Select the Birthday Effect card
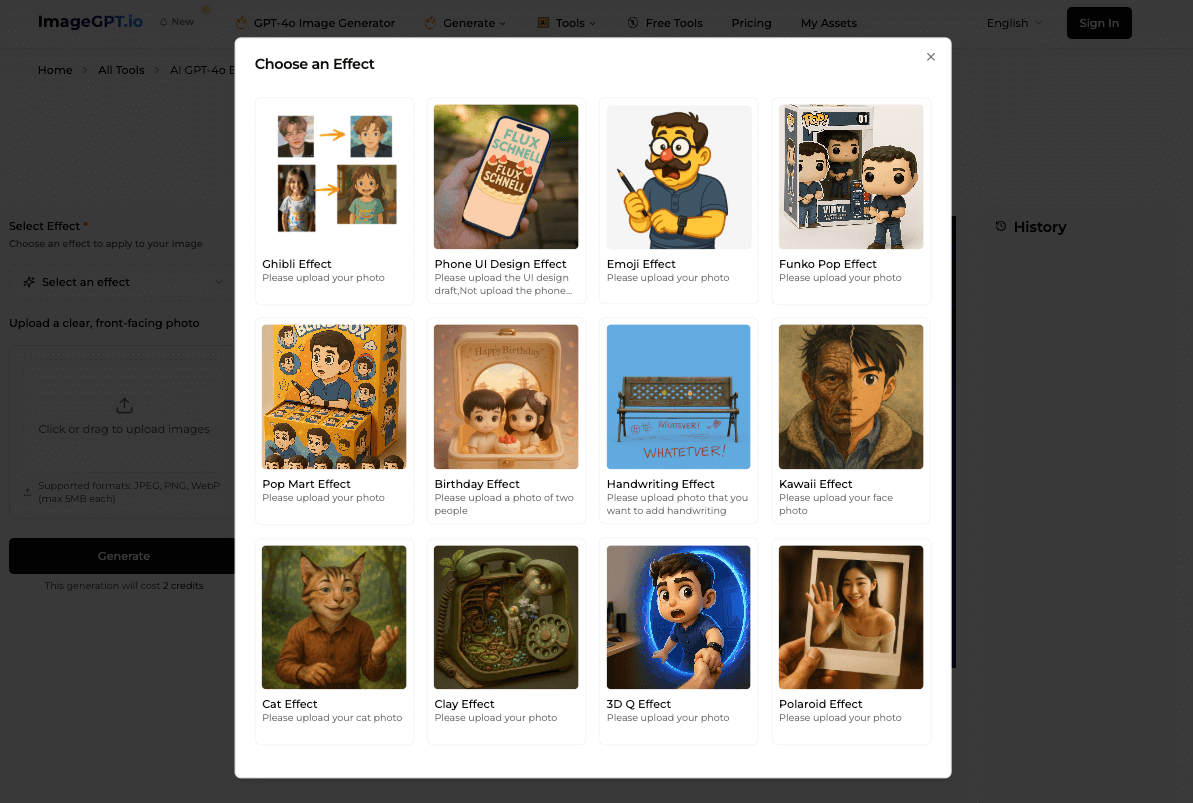Viewport: 1193px width, 803px height. tap(506, 421)
